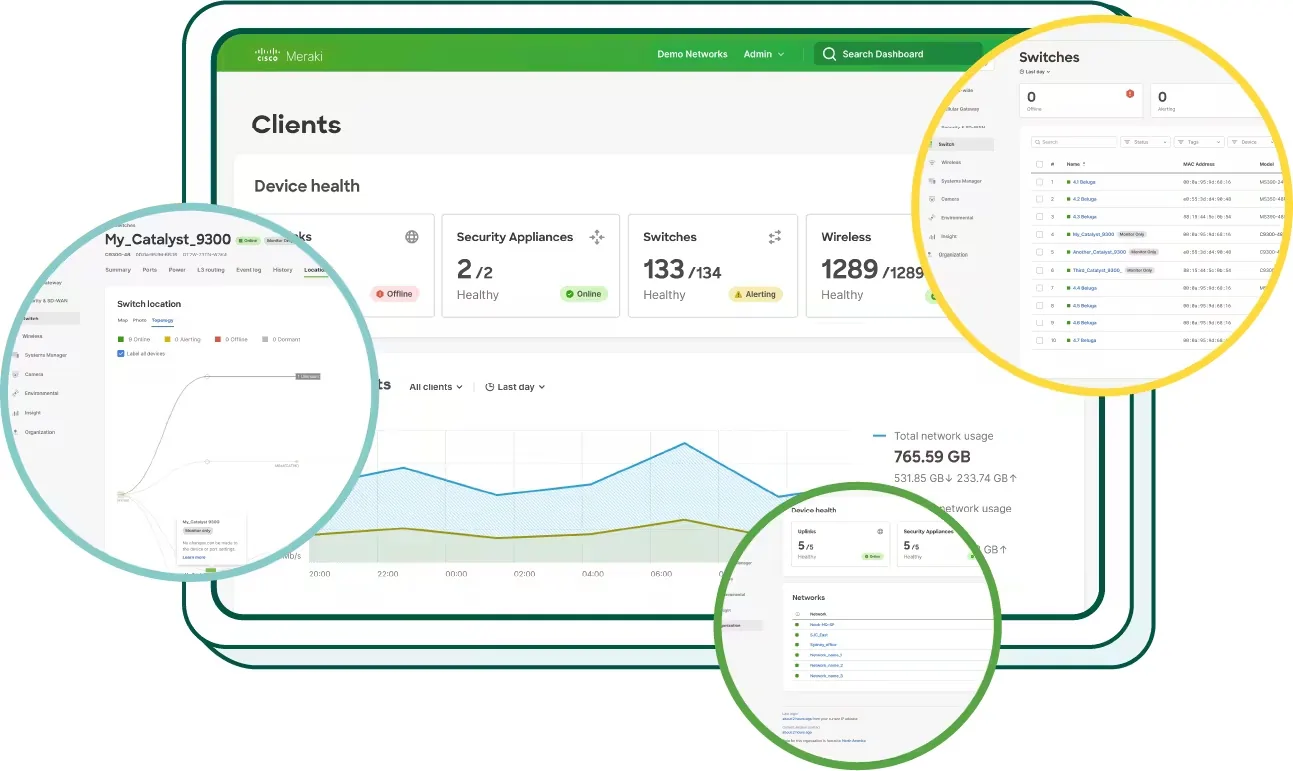The width and height of the screenshot is (1293, 771).
Task: Click the search field in Switches table
Action: pyautogui.click(x=1075, y=142)
